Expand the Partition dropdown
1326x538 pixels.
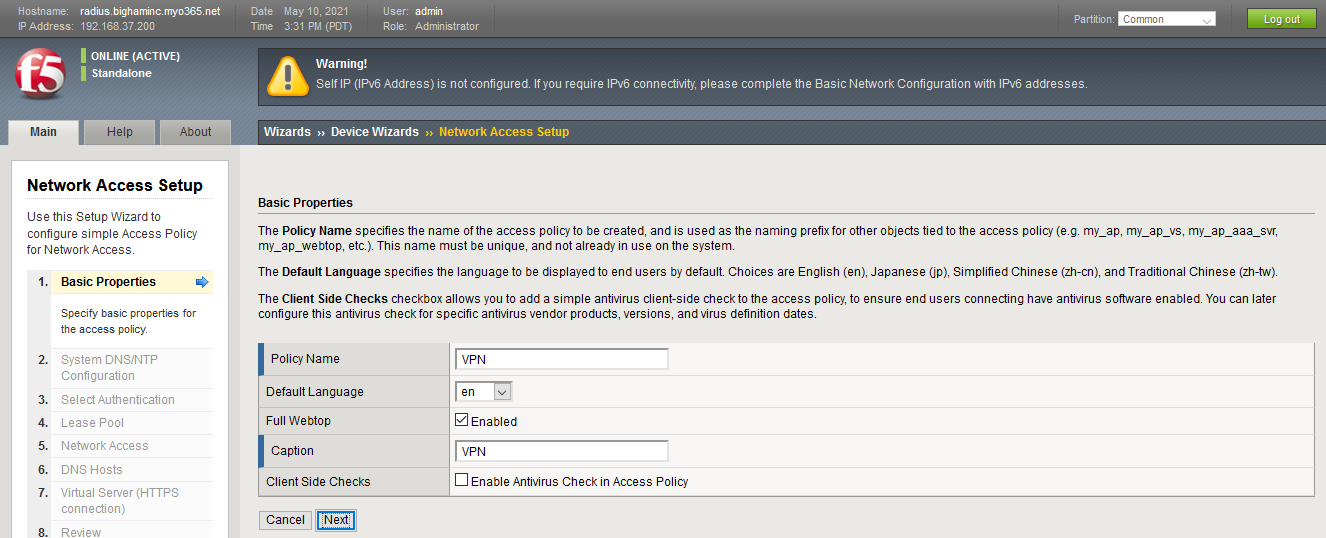[x=1167, y=19]
